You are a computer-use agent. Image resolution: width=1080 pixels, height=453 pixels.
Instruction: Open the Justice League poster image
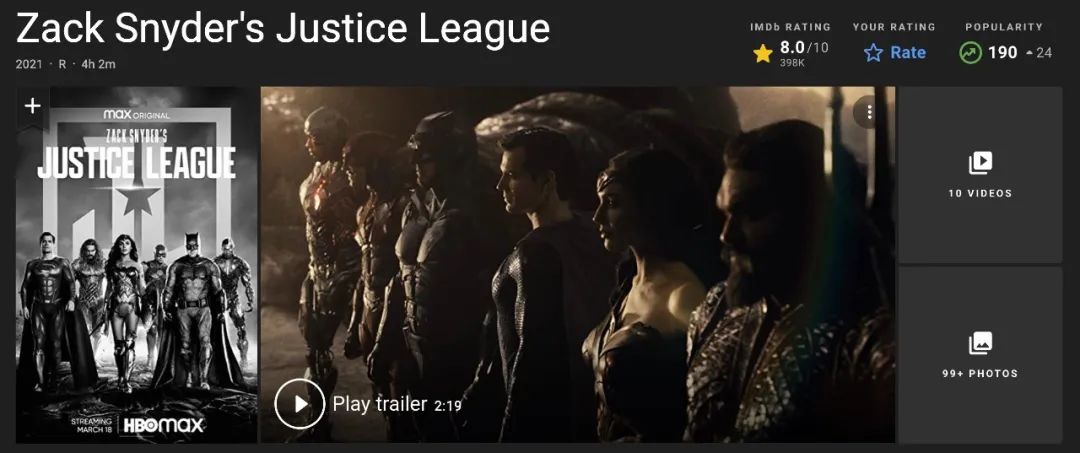click(x=136, y=265)
